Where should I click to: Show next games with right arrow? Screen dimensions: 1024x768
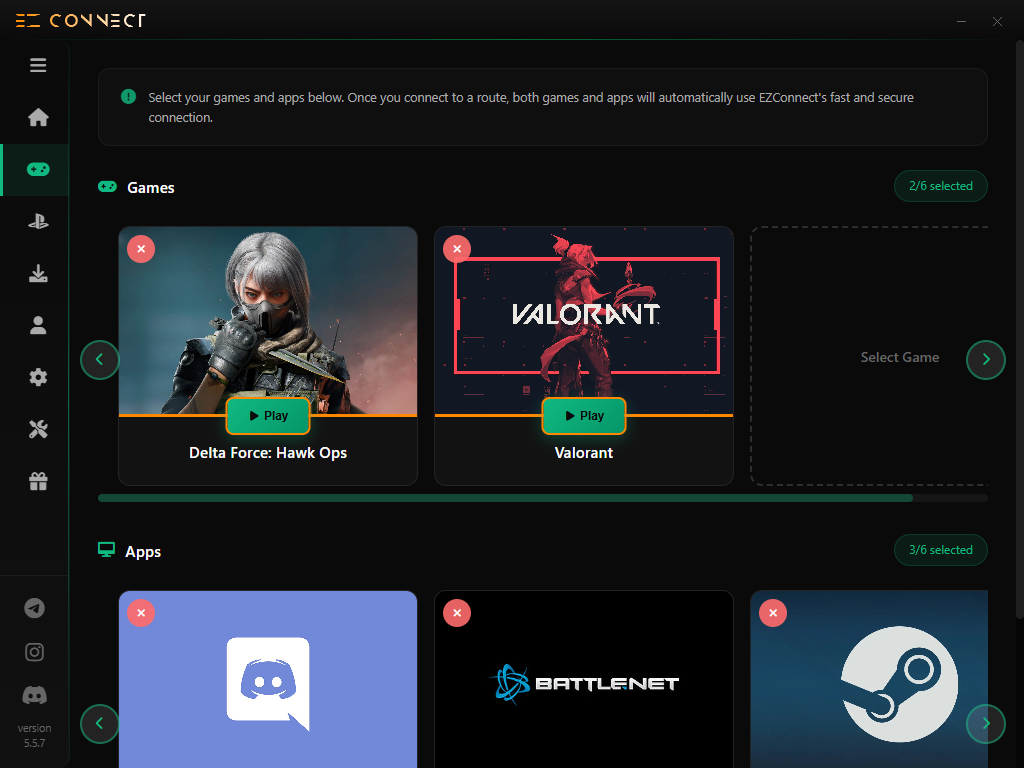point(985,360)
